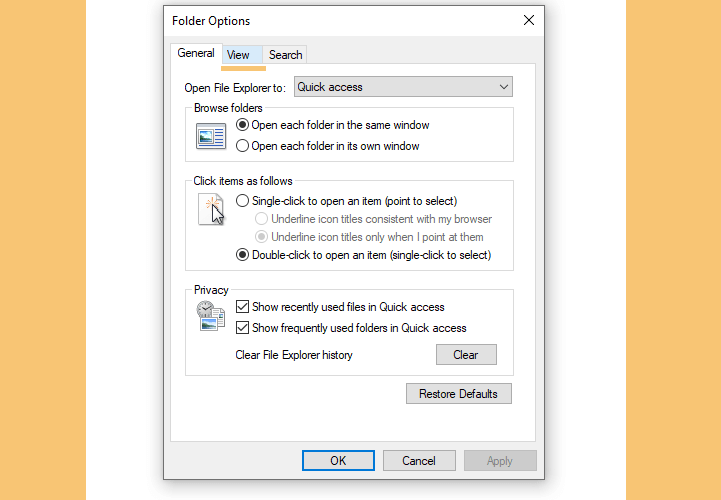Click the mouse pointer click-items icon
The height and width of the screenshot is (500, 721).
pos(211,209)
